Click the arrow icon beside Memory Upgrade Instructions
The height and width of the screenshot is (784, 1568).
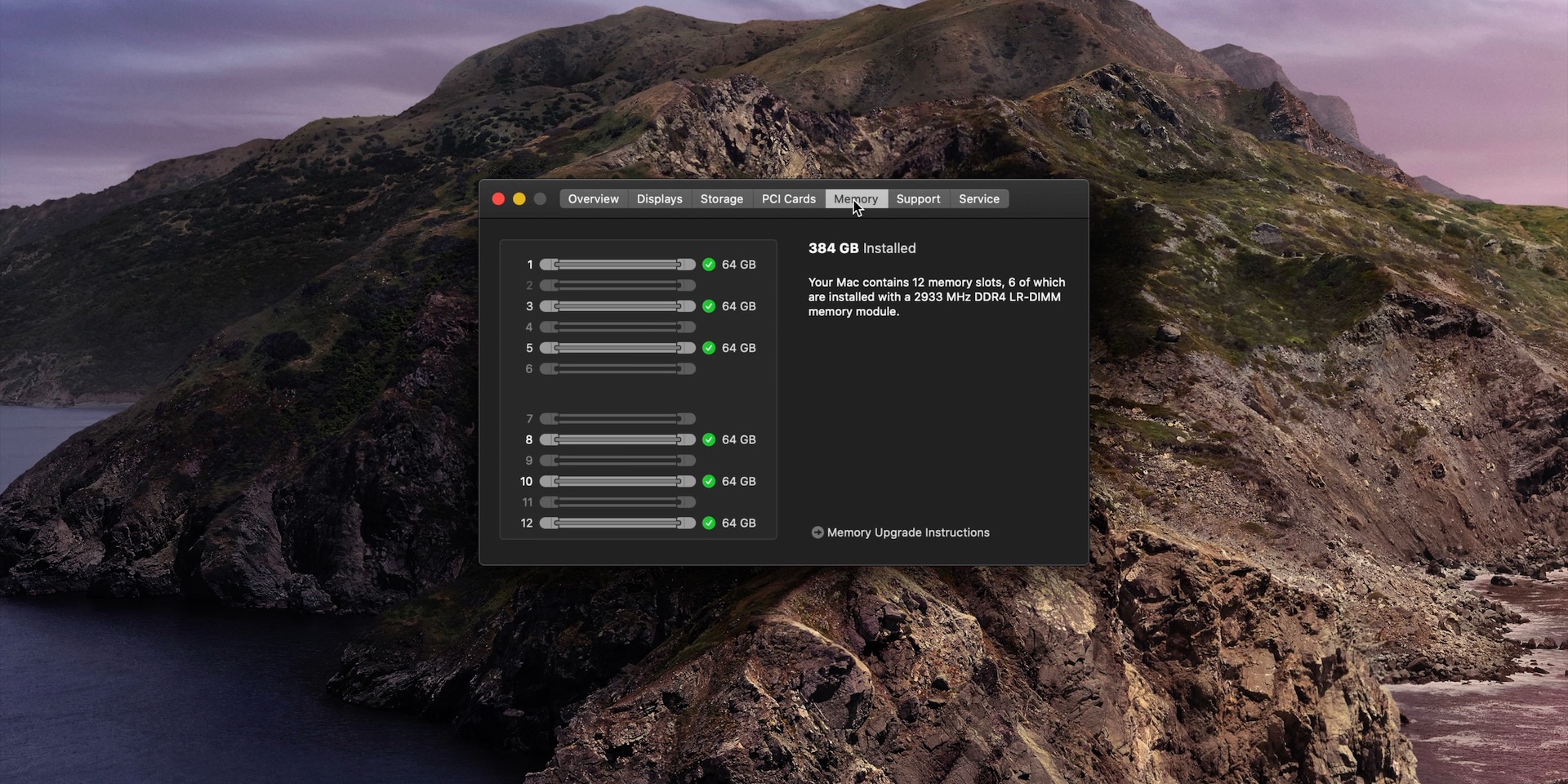(x=817, y=532)
